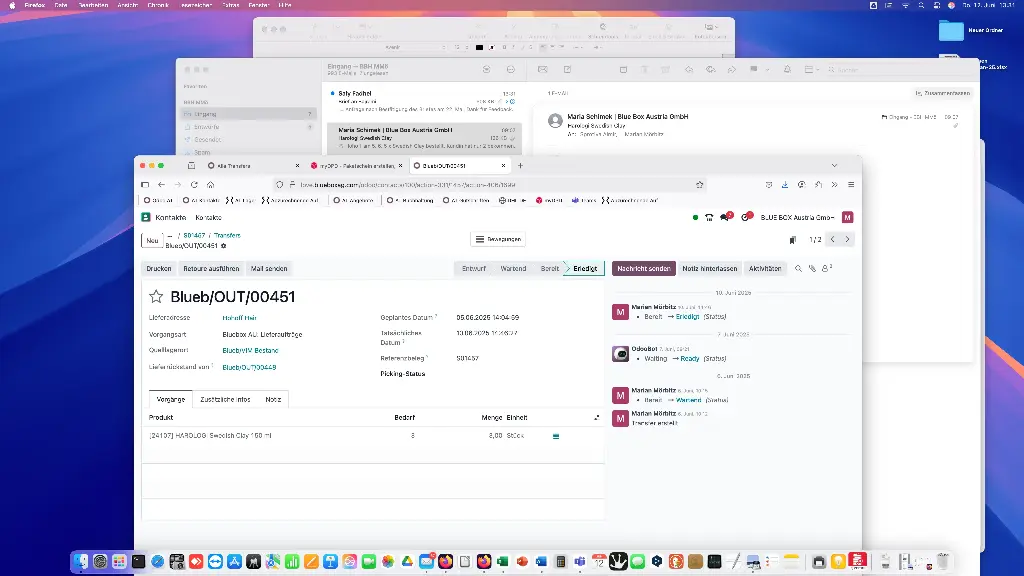Image resolution: width=1024 pixels, height=576 pixels.
Task: Open details icon on HAROLOG Swedish Clay row
Action: point(556,436)
